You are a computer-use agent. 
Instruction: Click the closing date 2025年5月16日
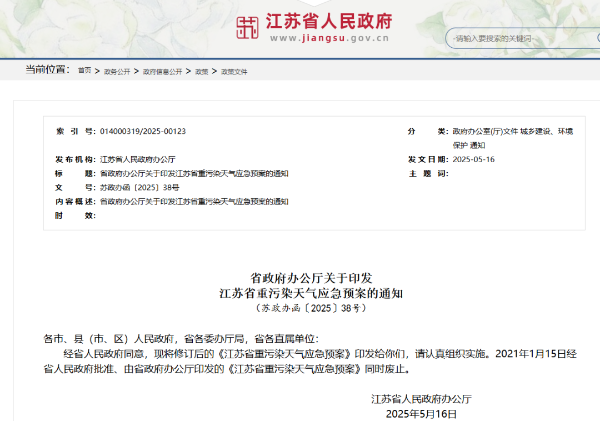point(421,414)
